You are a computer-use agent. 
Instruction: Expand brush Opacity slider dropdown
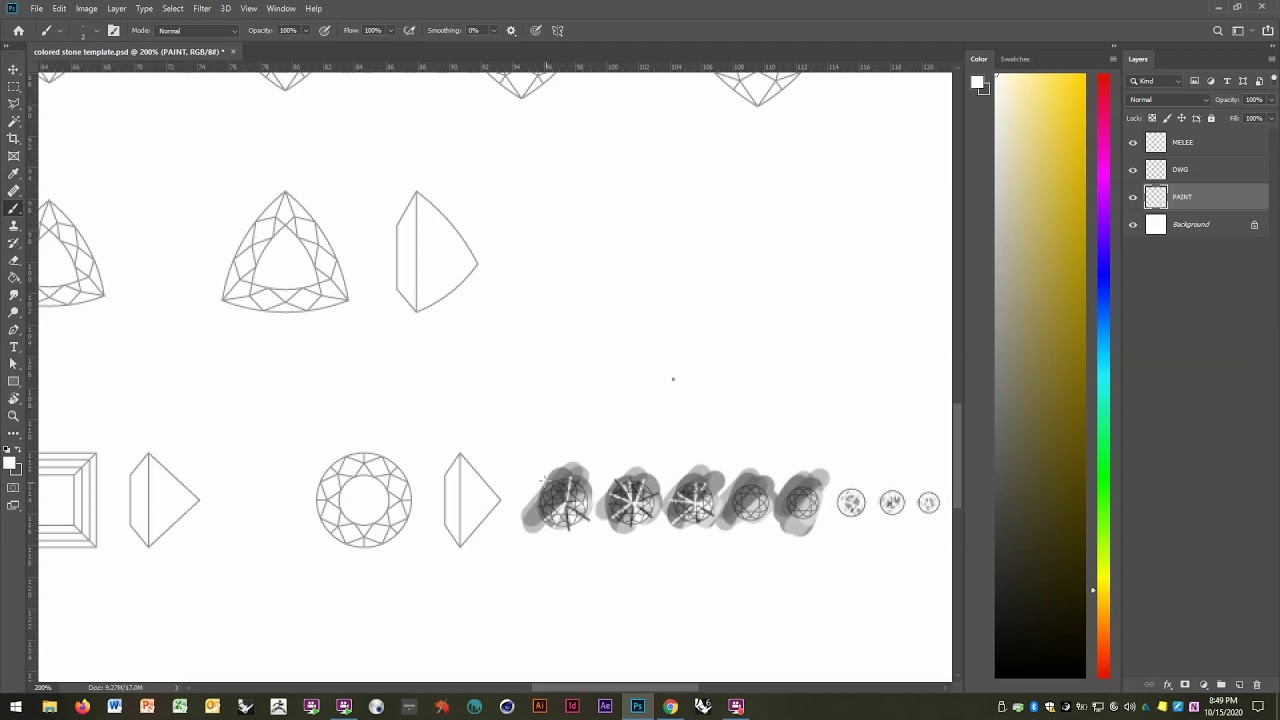(x=307, y=30)
